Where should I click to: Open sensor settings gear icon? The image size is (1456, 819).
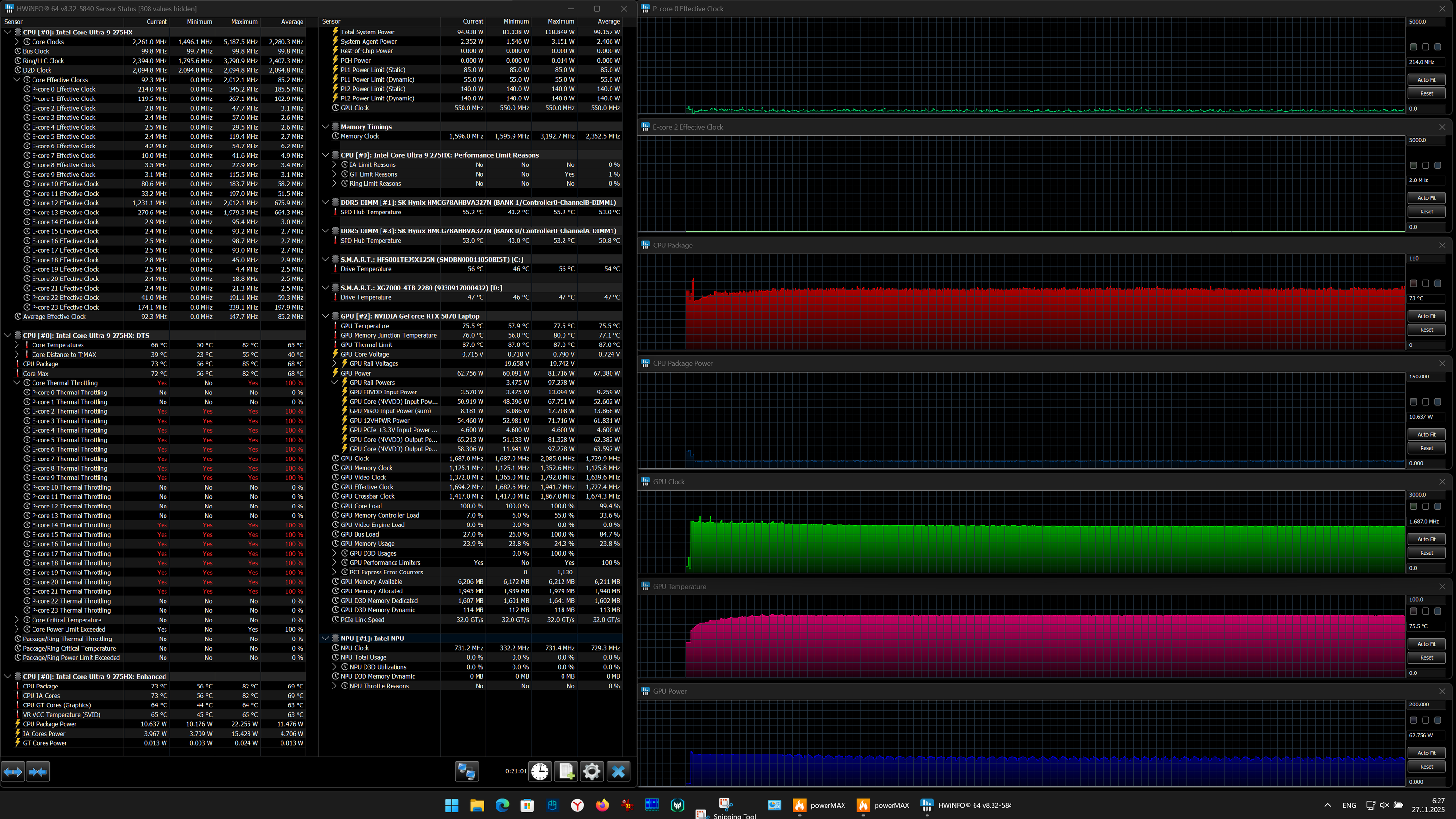[592, 771]
